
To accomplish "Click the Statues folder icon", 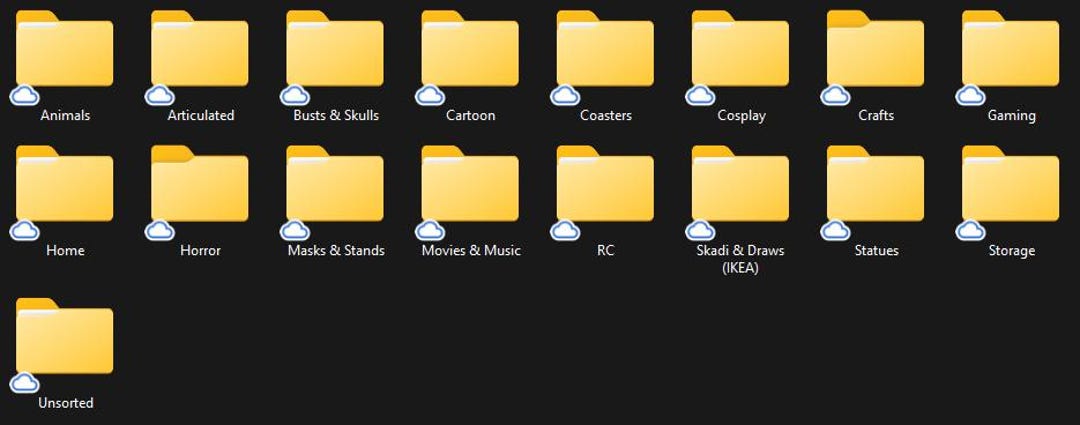I will click(x=875, y=184).
